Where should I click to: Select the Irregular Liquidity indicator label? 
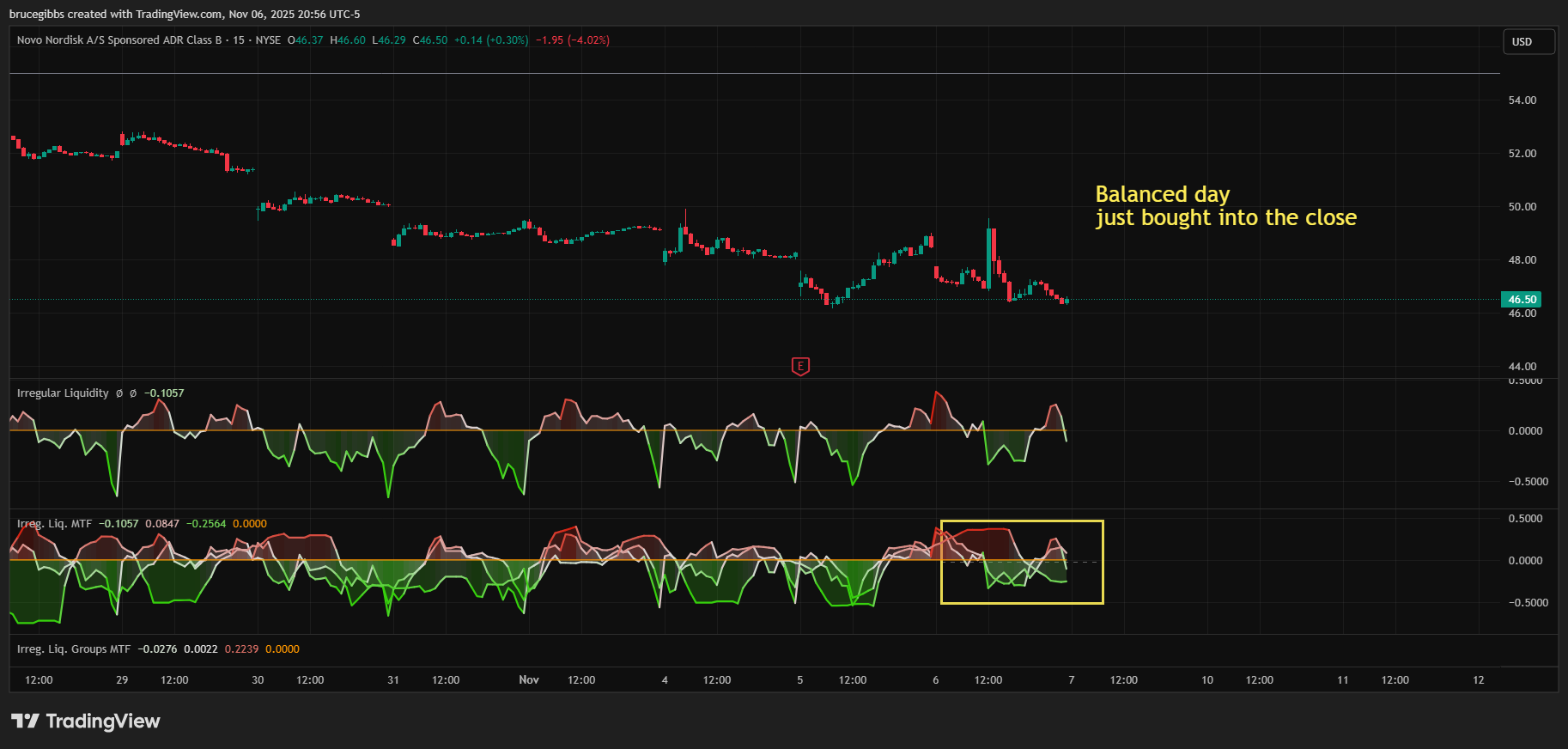pyautogui.click(x=63, y=393)
